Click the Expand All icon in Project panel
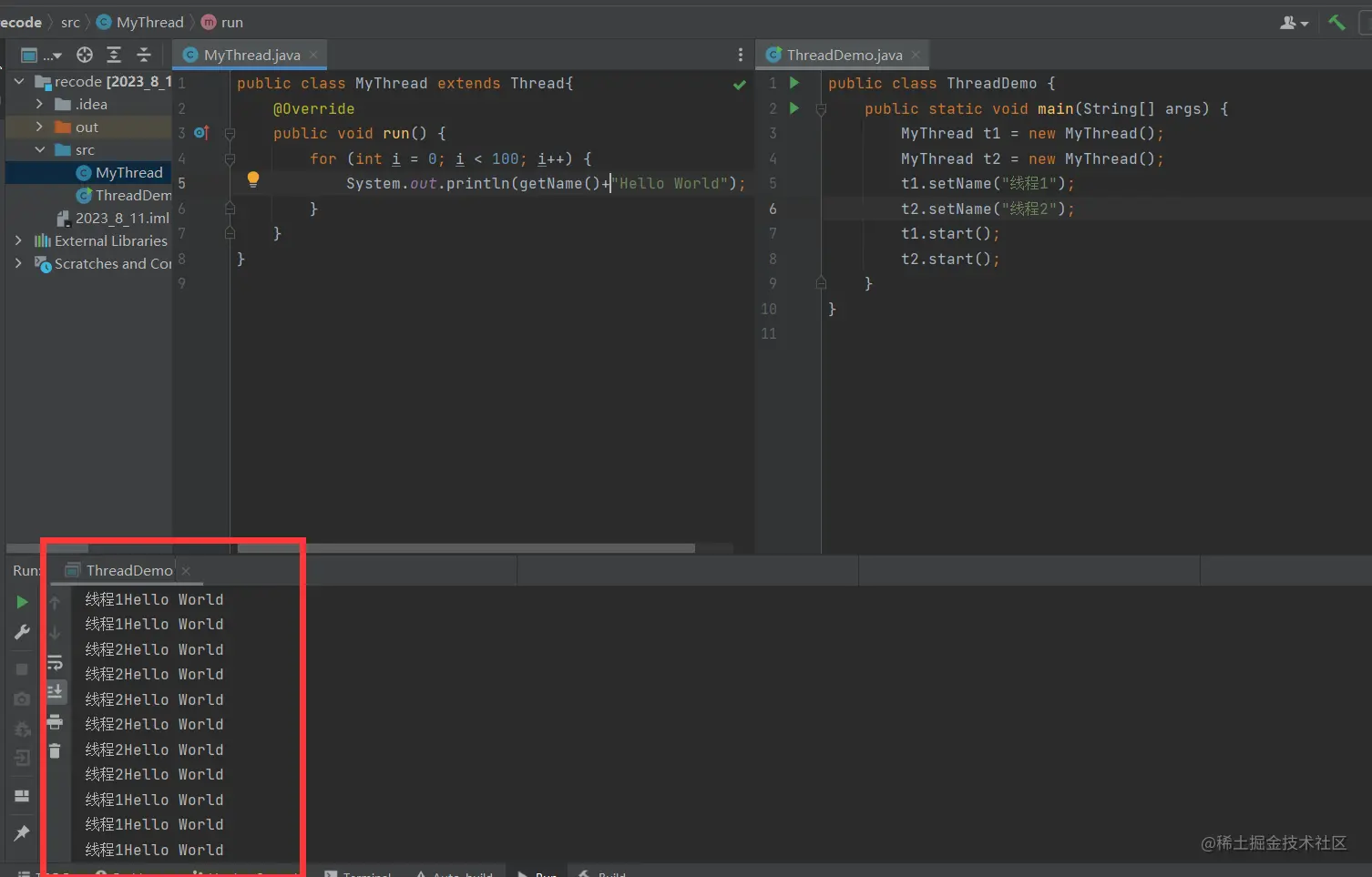 [x=114, y=55]
